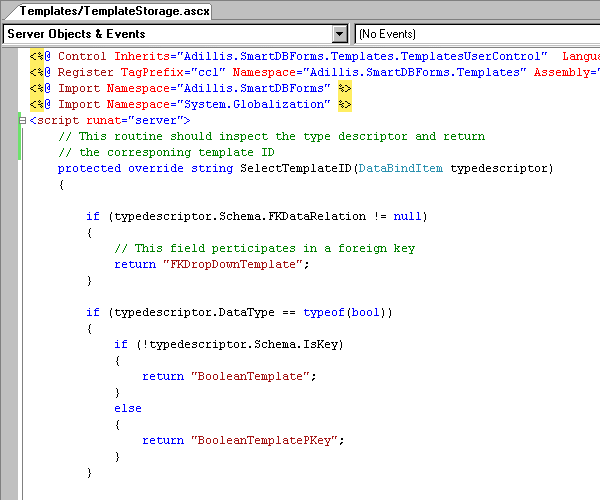Click comment "This routine should inspect the type descriptor"
This screenshot has height=500, width=600.
pyautogui.click(x=271, y=136)
